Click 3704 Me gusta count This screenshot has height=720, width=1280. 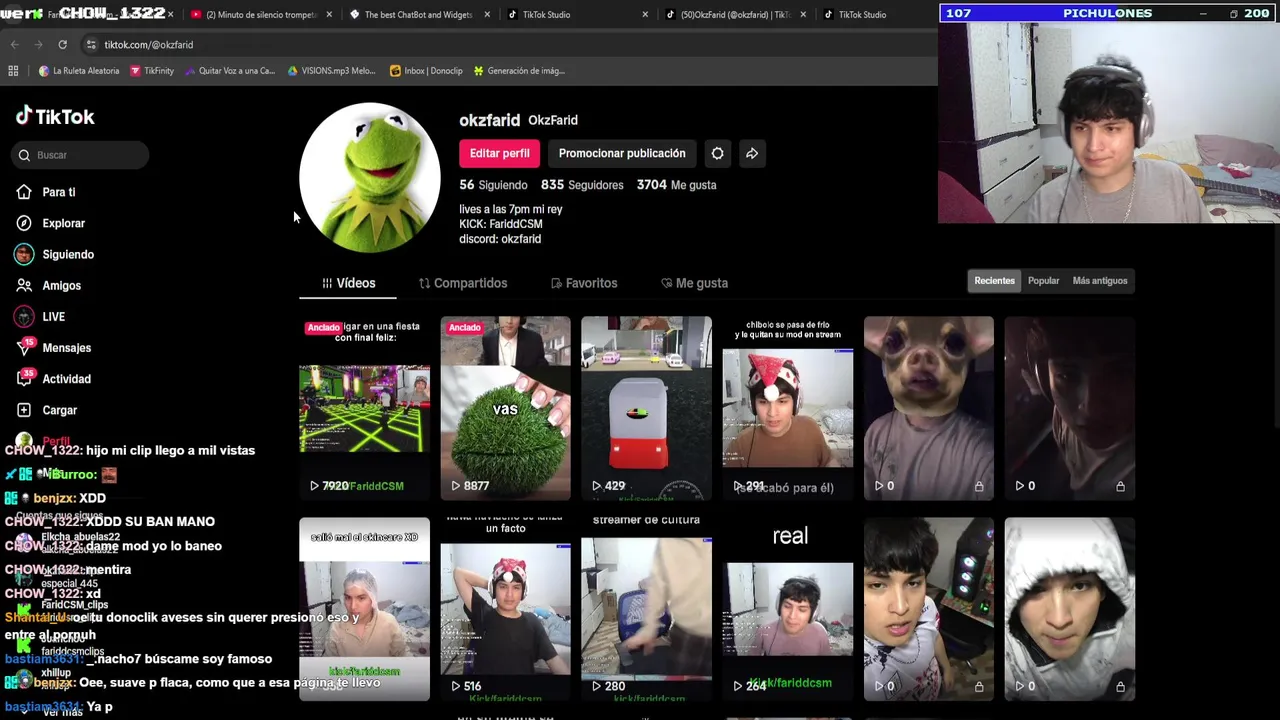point(677,185)
